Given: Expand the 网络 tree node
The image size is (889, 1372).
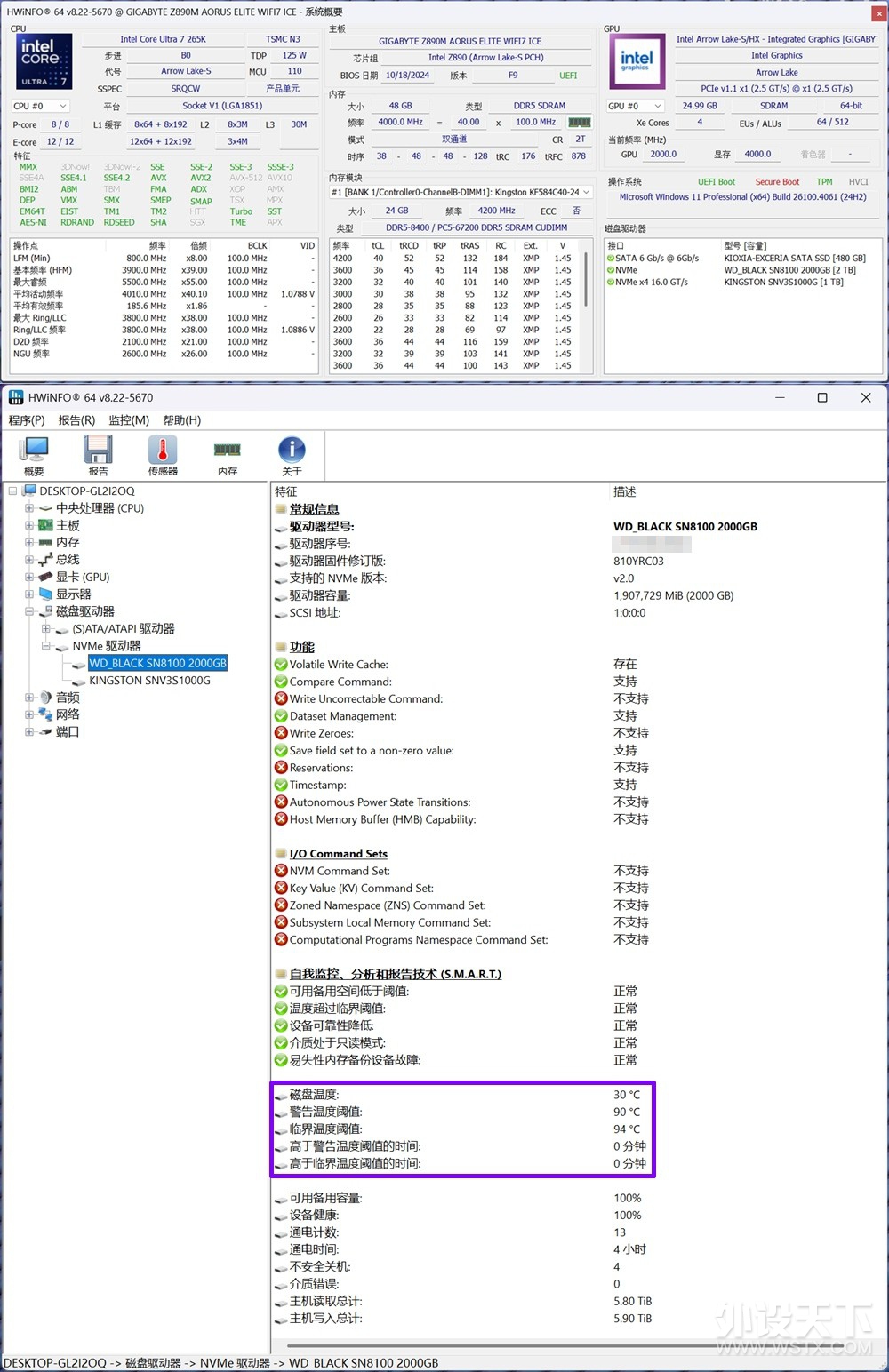Looking at the screenshot, I should [x=29, y=715].
